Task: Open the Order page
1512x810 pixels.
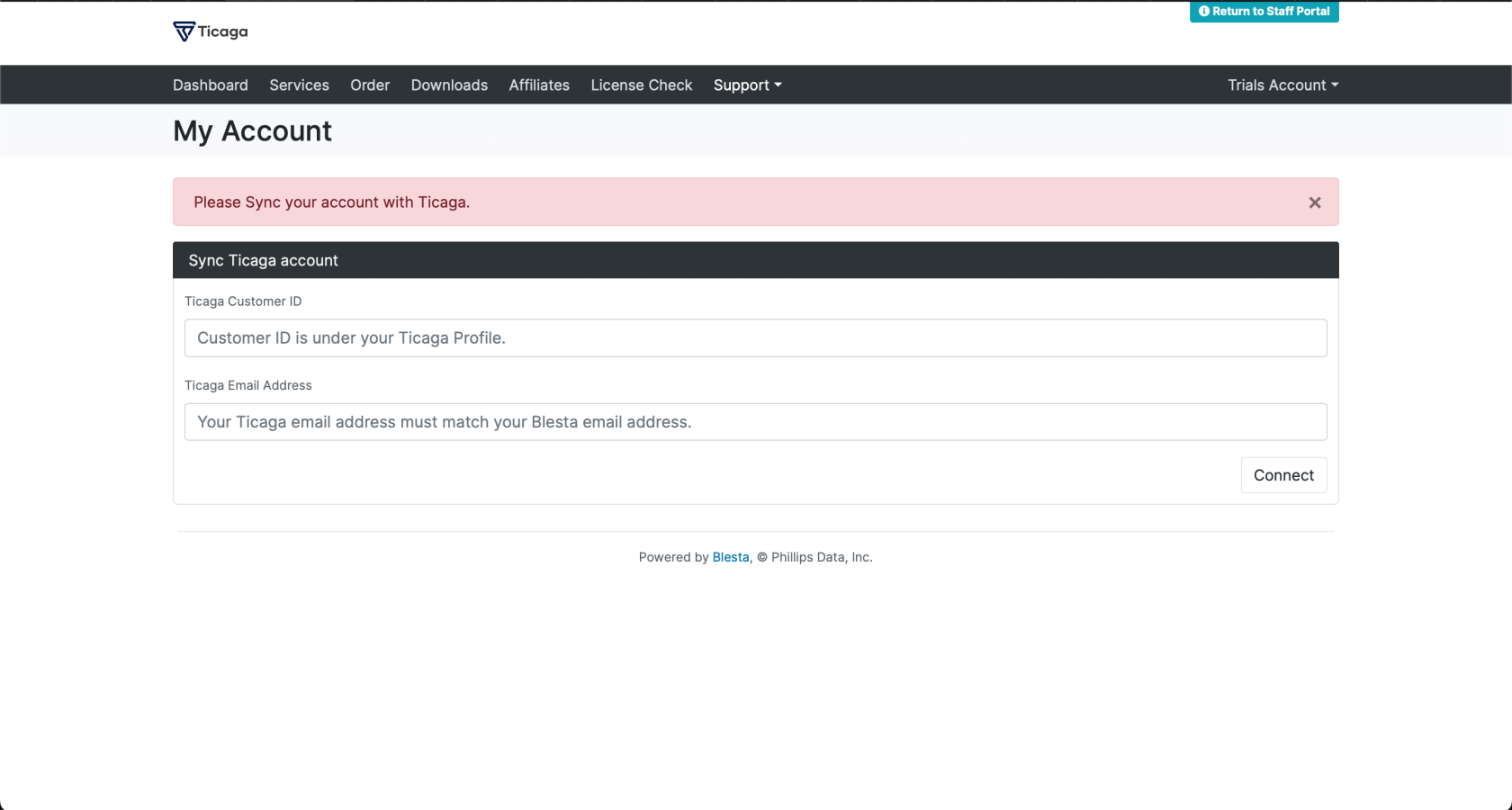Action: pos(370,85)
